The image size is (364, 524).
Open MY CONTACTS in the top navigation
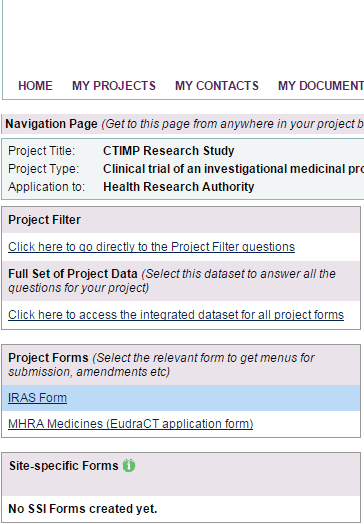[217, 86]
